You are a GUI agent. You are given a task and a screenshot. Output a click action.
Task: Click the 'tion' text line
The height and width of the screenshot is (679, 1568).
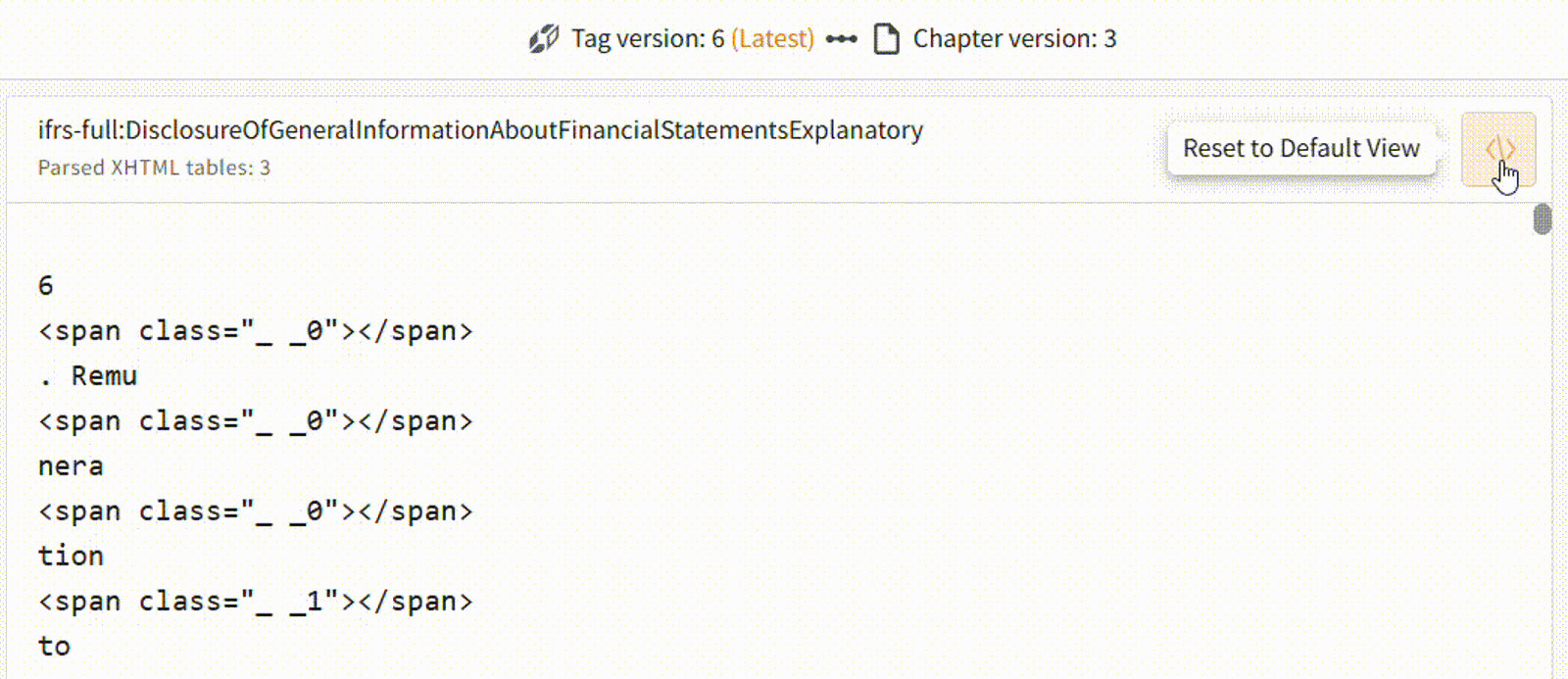(x=71, y=557)
